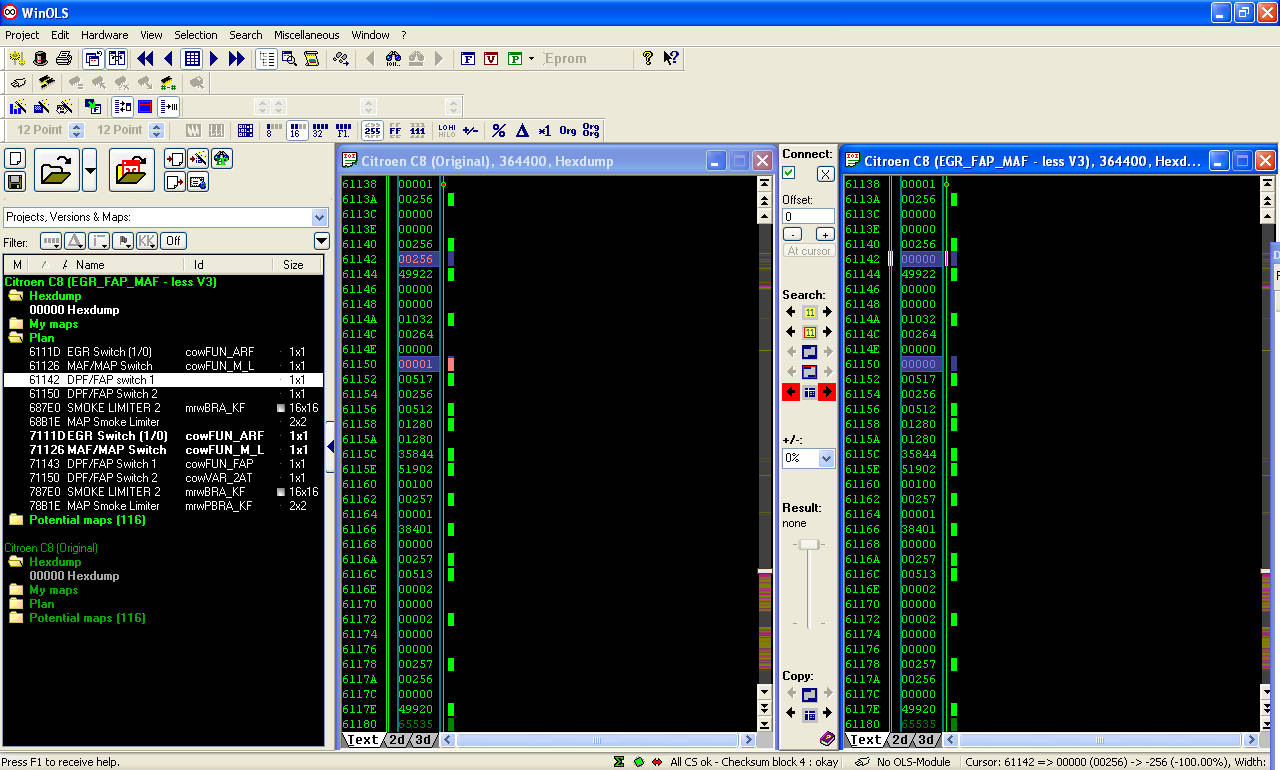Click the question mark help icon
Viewport: 1280px width, 770px height.
pos(648,59)
